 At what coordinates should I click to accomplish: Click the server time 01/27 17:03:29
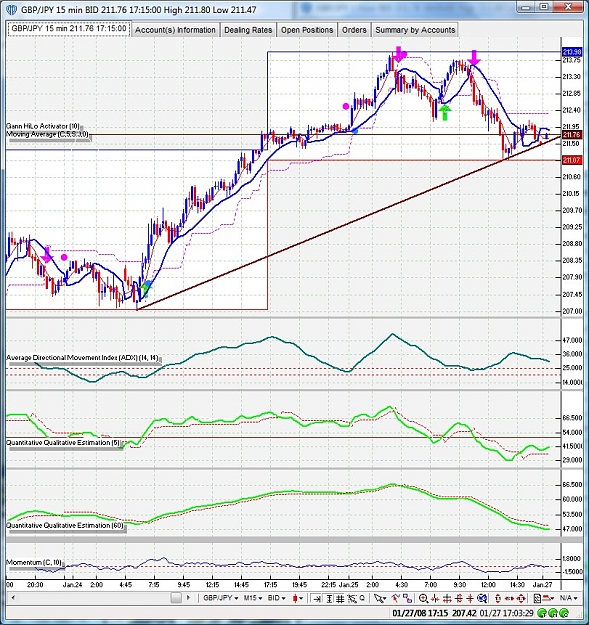(507, 613)
